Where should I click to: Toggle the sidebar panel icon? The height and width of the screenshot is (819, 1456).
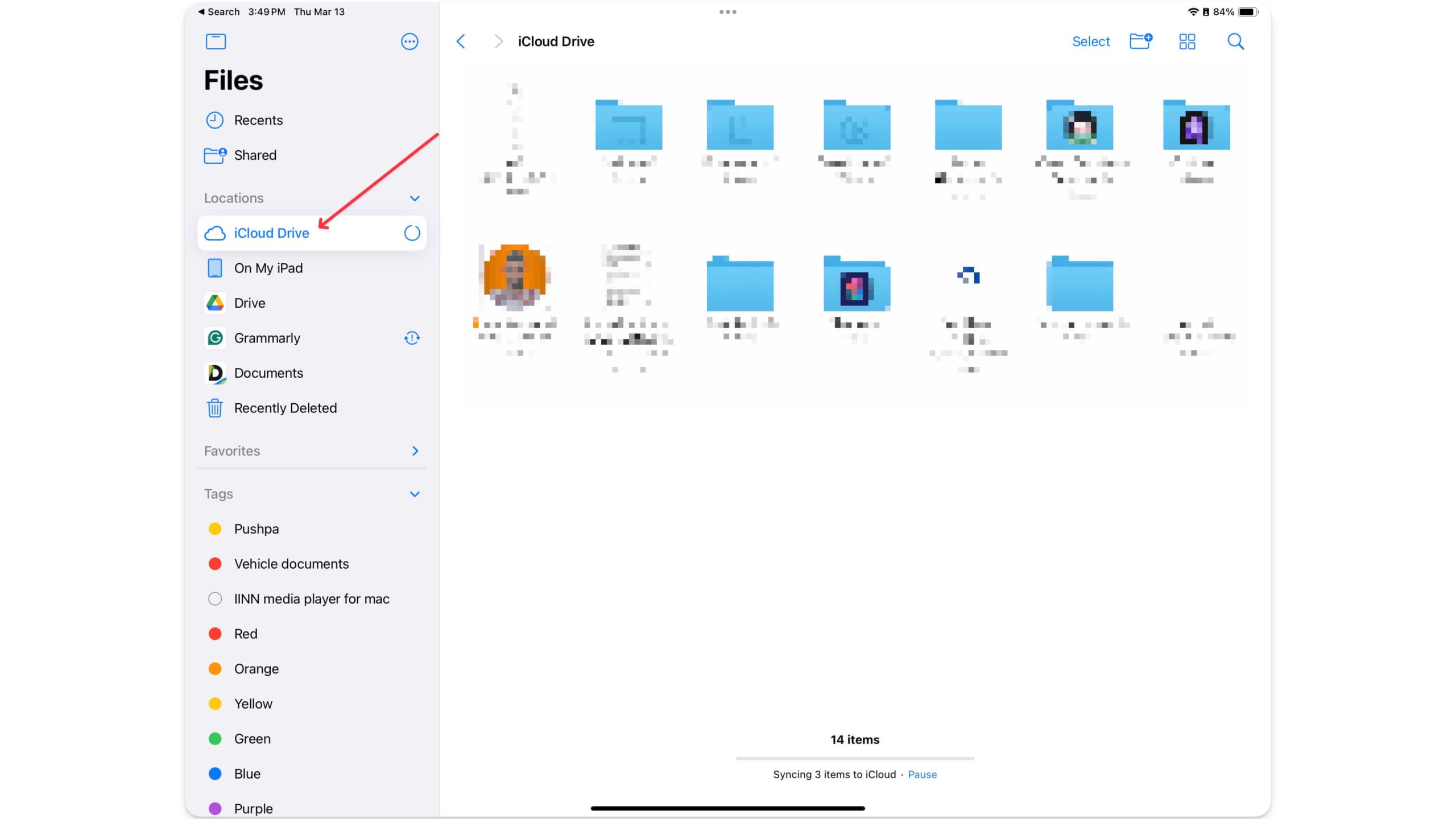[216, 42]
